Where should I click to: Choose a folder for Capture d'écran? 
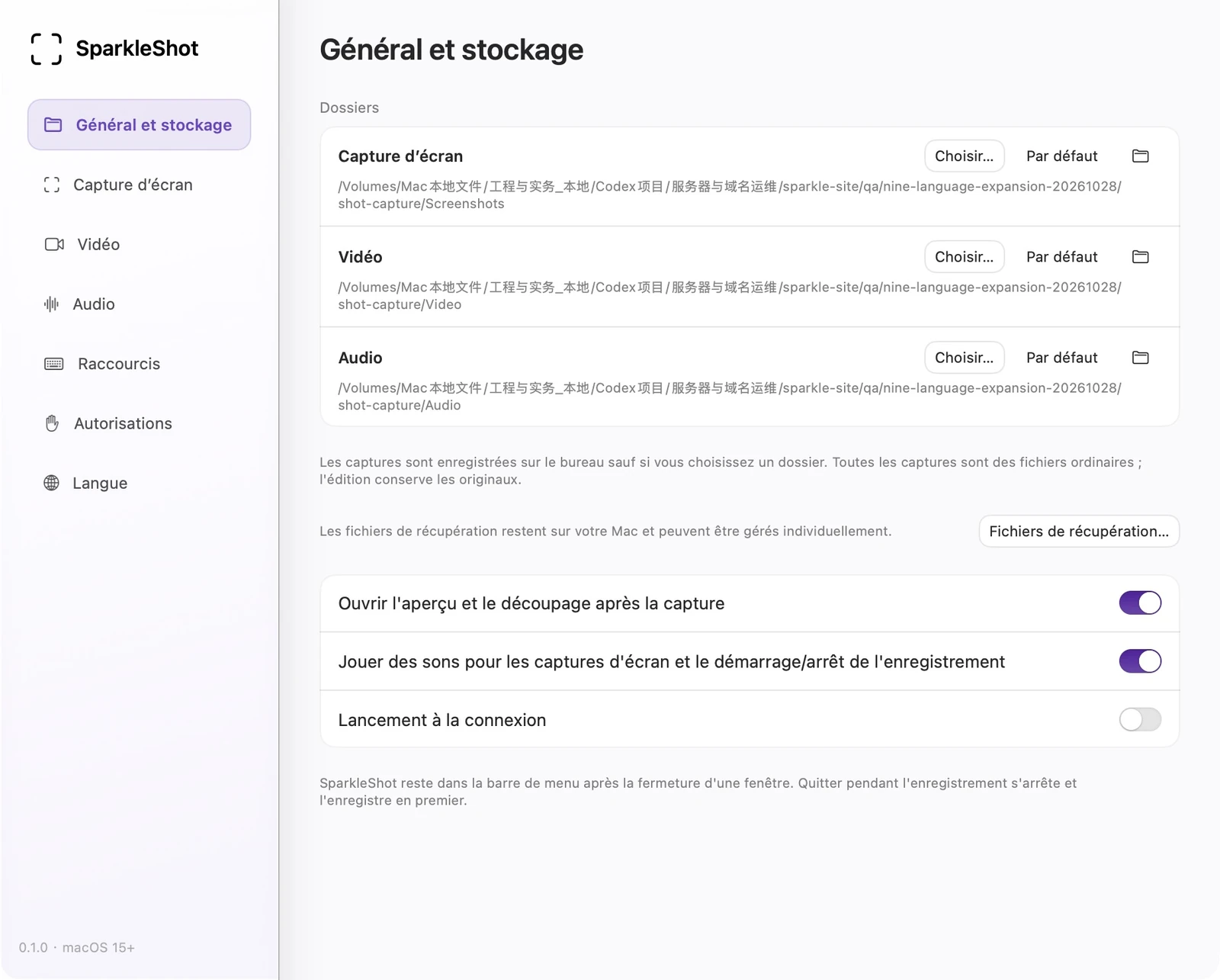click(965, 156)
